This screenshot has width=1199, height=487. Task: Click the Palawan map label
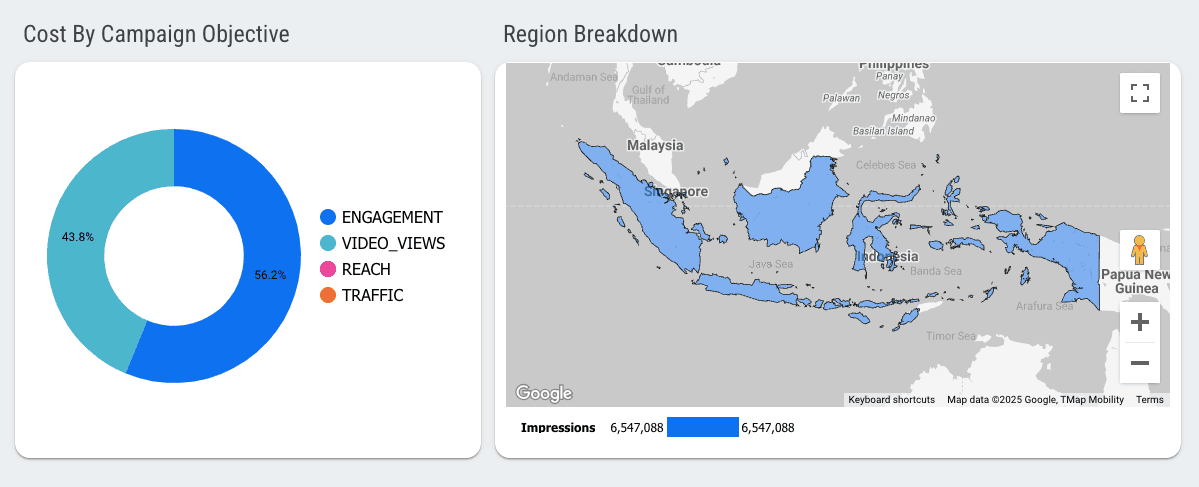[841, 98]
